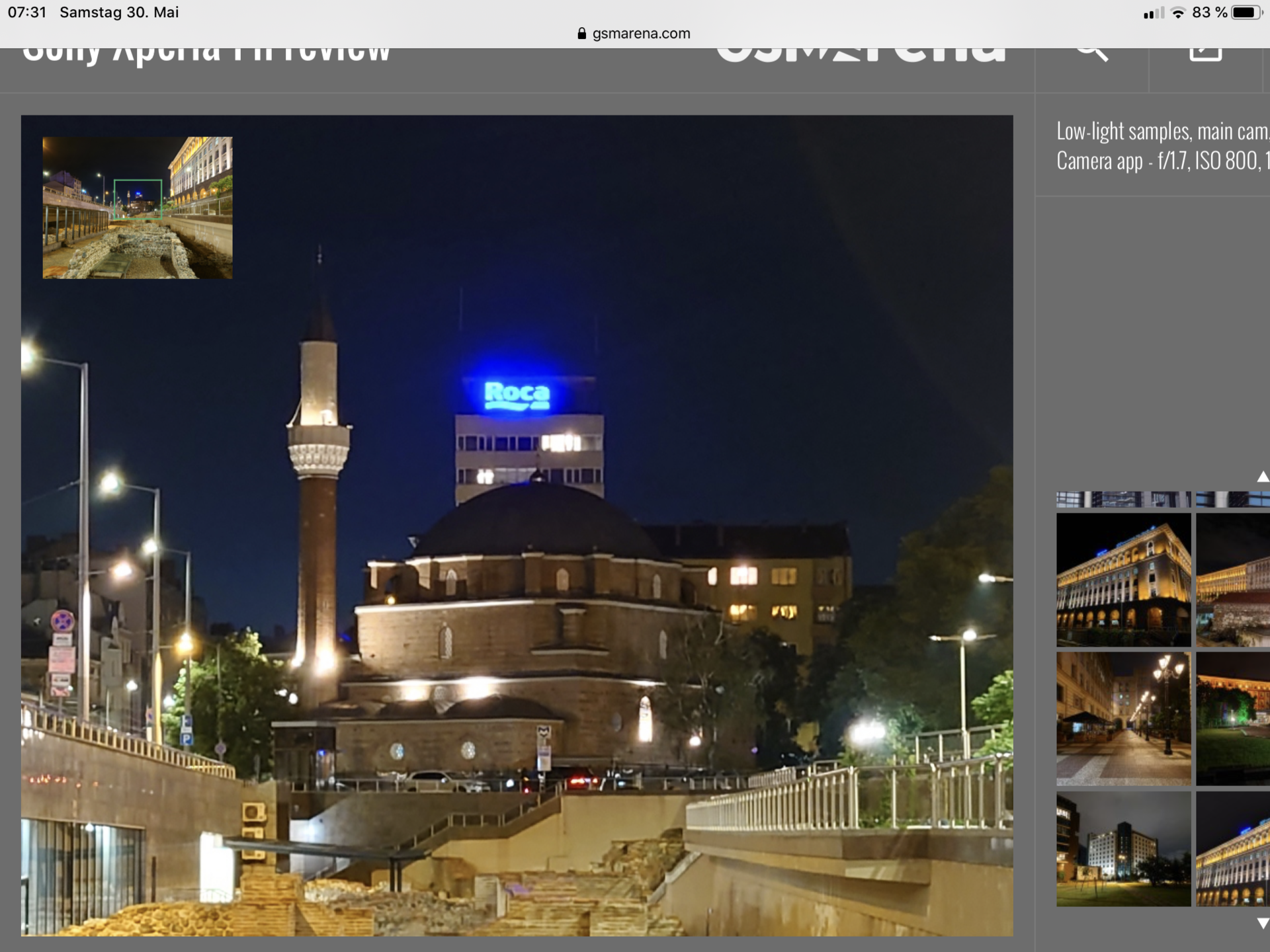The height and width of the screenshot is (952, 1270).
Task: Tap the overview navigator thumbnail
Action: pos(138,208)
